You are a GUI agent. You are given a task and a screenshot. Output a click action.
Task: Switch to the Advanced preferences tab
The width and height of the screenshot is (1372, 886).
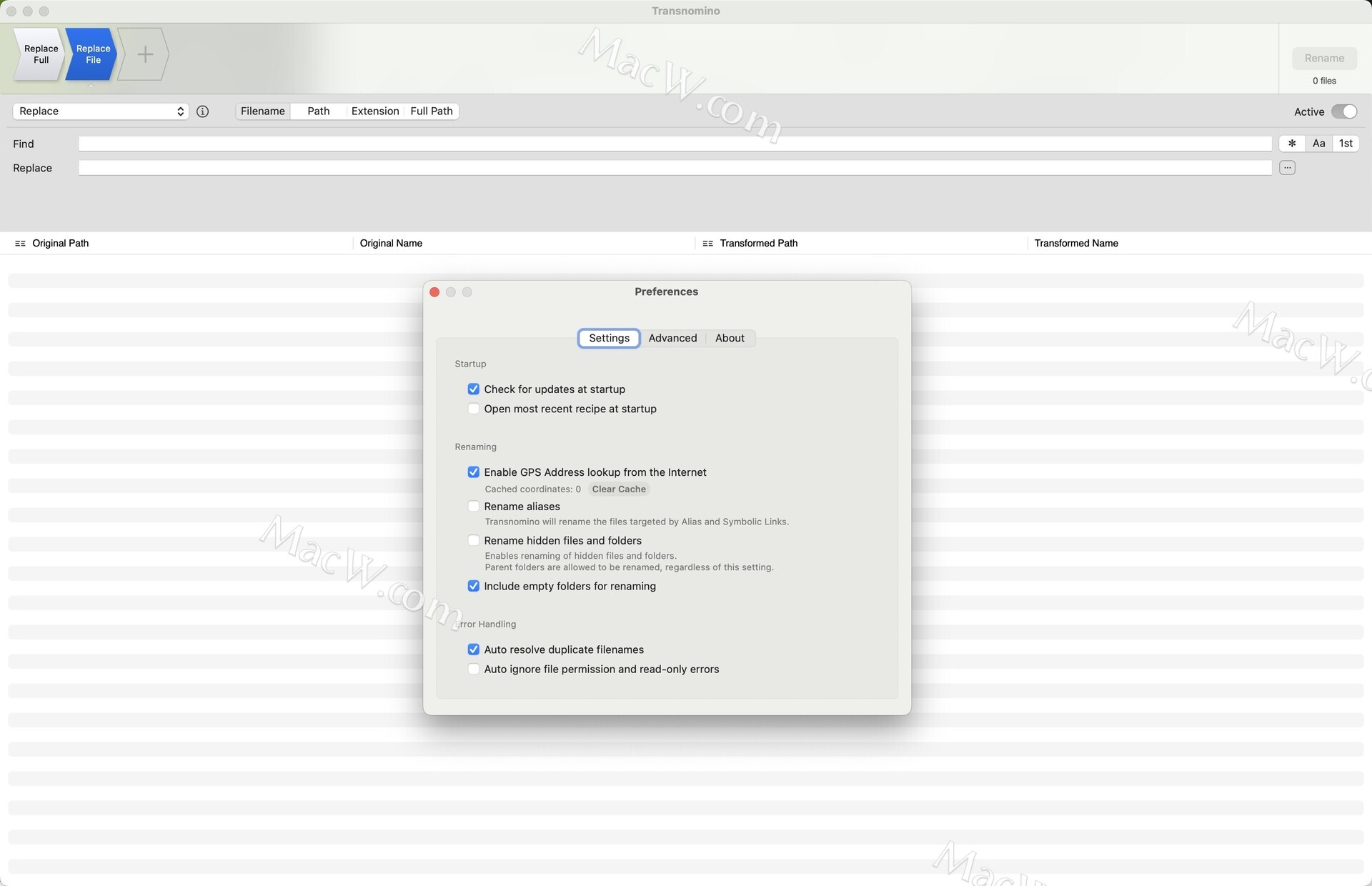coord(672,338)
